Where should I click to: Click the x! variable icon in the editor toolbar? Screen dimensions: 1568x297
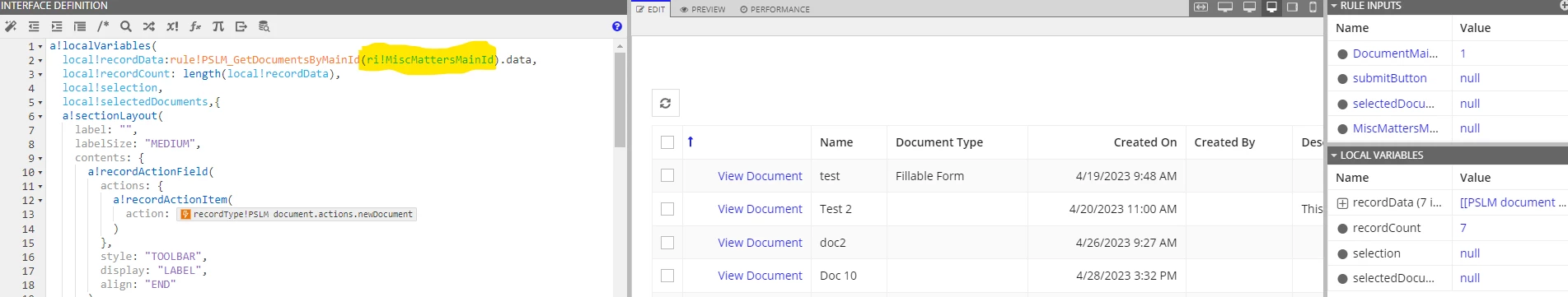pos(172,26)
